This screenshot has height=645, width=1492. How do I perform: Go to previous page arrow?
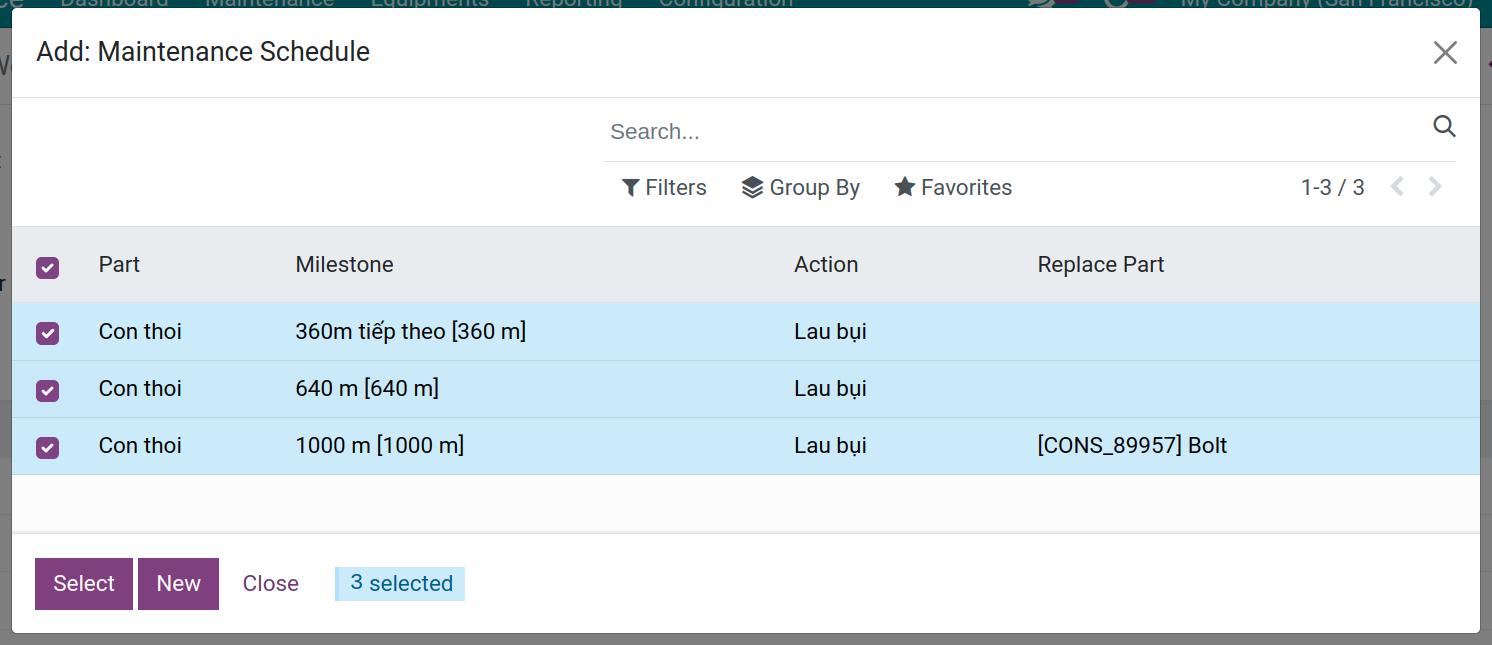(x=1397, y=187)
